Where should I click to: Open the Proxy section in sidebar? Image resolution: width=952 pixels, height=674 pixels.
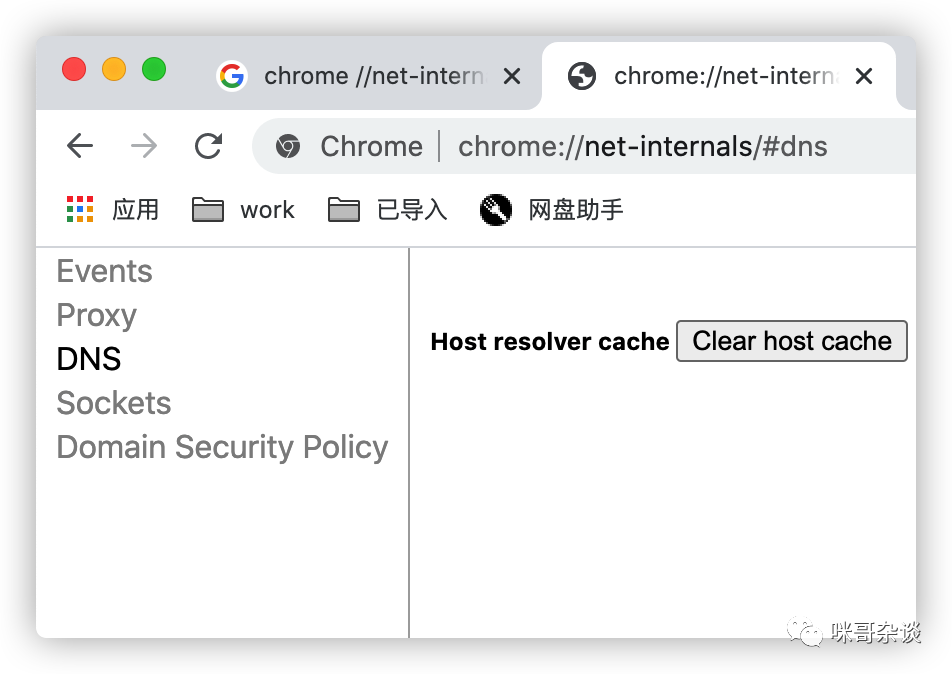tap(97, 315)
